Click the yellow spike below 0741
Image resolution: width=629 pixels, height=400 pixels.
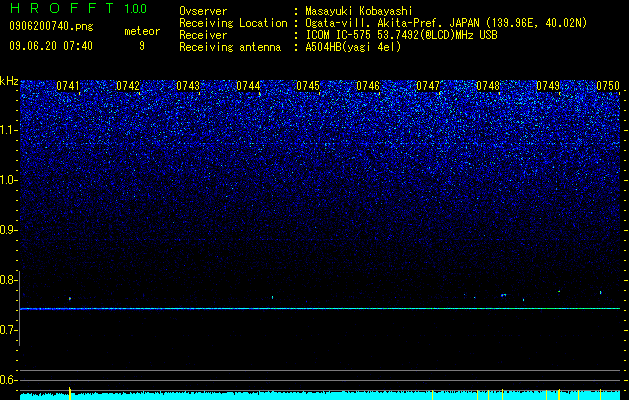70,392
